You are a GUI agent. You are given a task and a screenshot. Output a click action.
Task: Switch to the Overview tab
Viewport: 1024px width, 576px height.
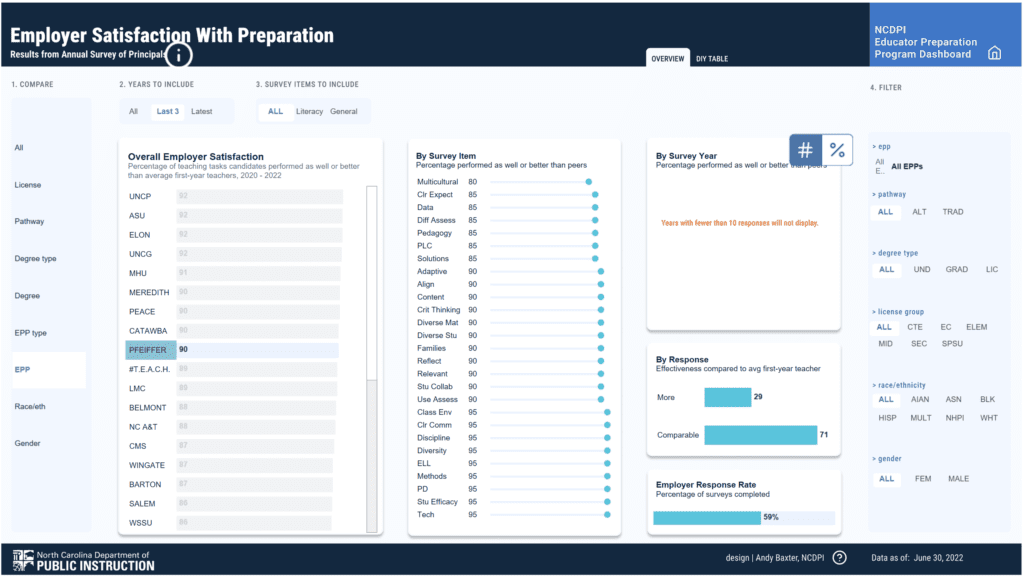coord(667,59)
